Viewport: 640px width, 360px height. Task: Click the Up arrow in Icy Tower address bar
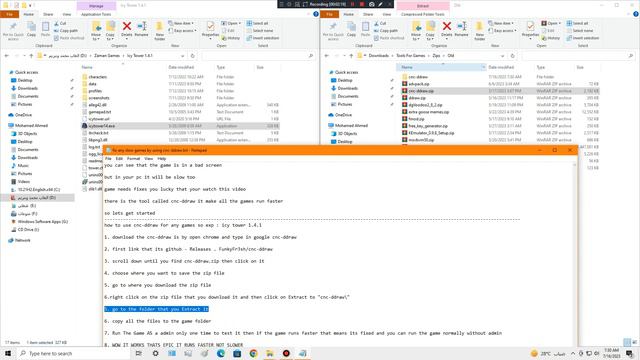click(x=31, y=56)
